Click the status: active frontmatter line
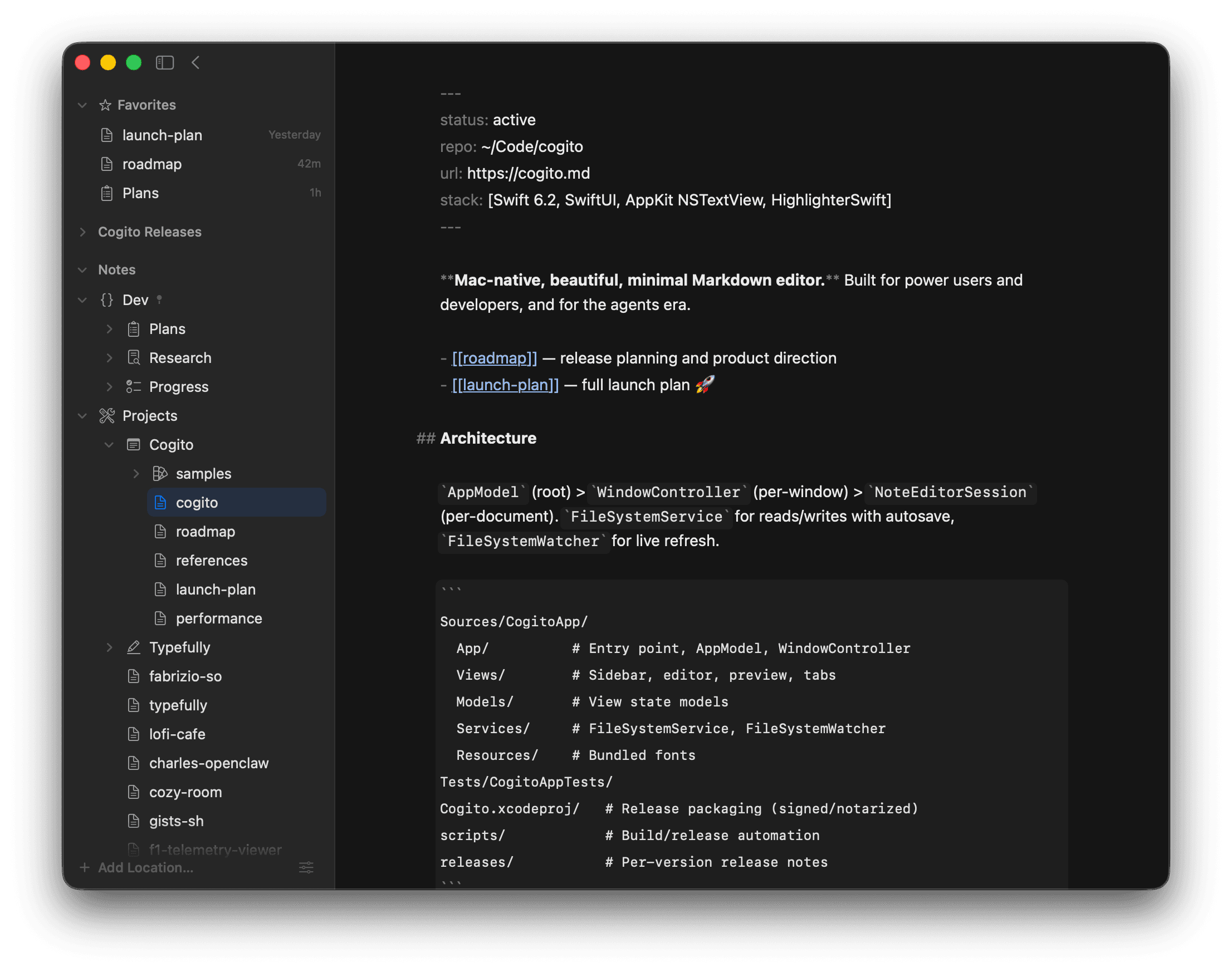 pos(488,120)
